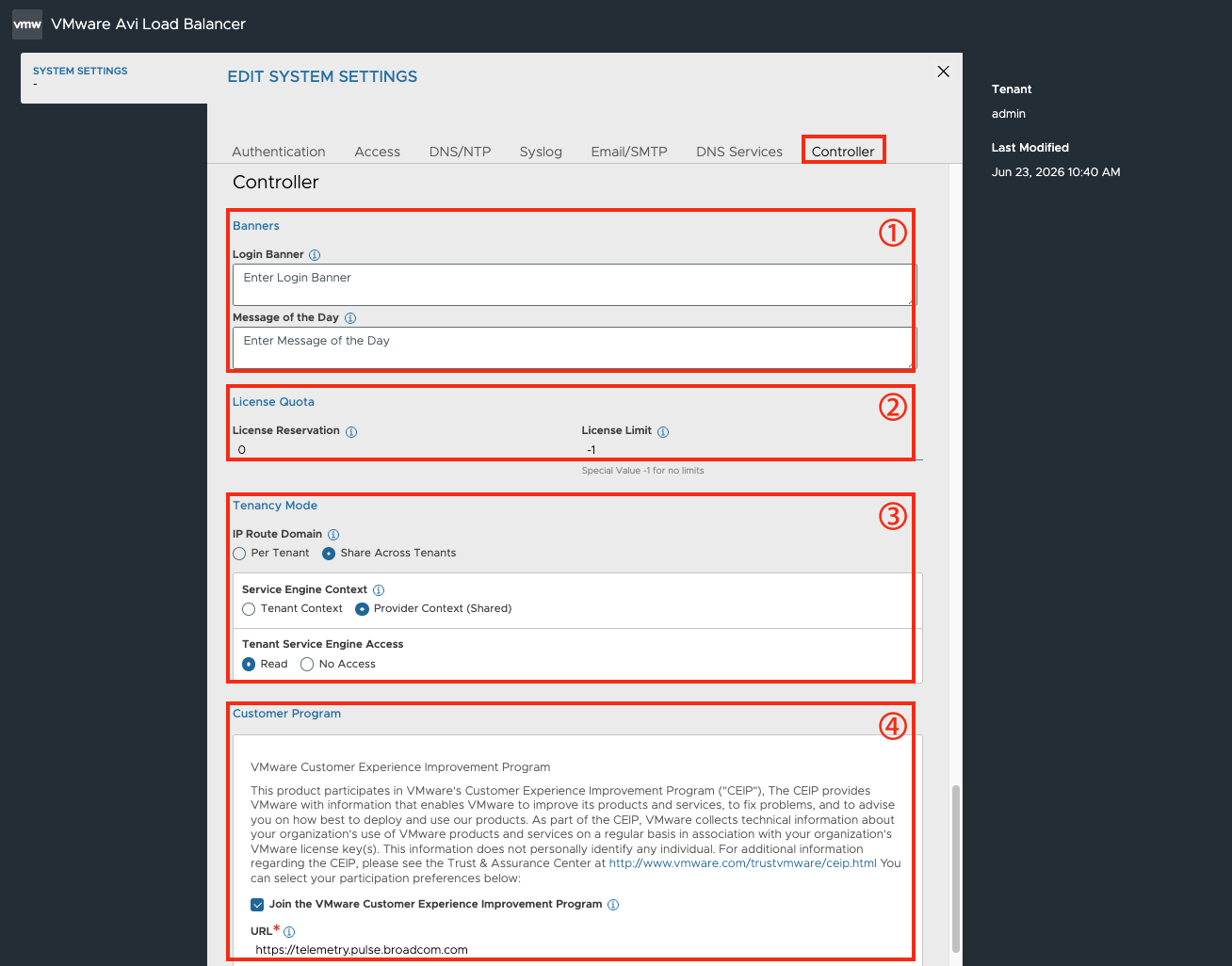The height and width of the screenshot is (966, 1232).
Task: Open License Limit info tooltip
Action: tap(663, 432)
